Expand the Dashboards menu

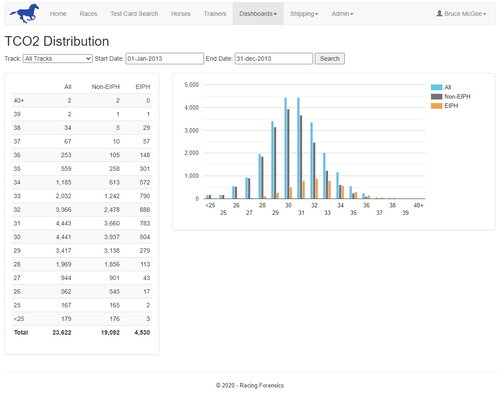[258, 14]
